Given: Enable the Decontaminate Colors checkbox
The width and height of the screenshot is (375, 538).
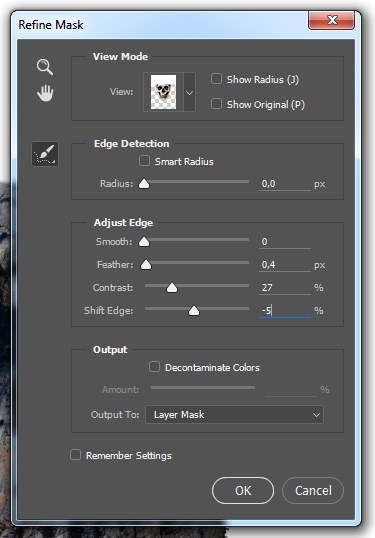Looking at the screenshot, I should (x=154, y=367).
